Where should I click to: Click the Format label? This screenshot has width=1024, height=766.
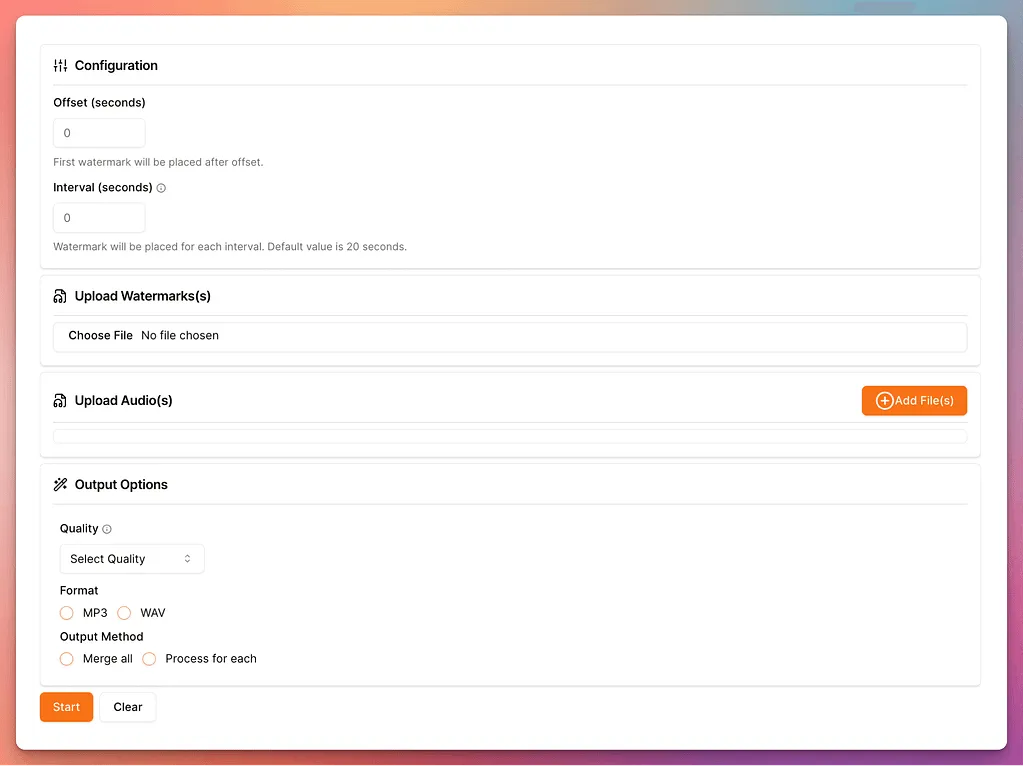click(79, 591)
